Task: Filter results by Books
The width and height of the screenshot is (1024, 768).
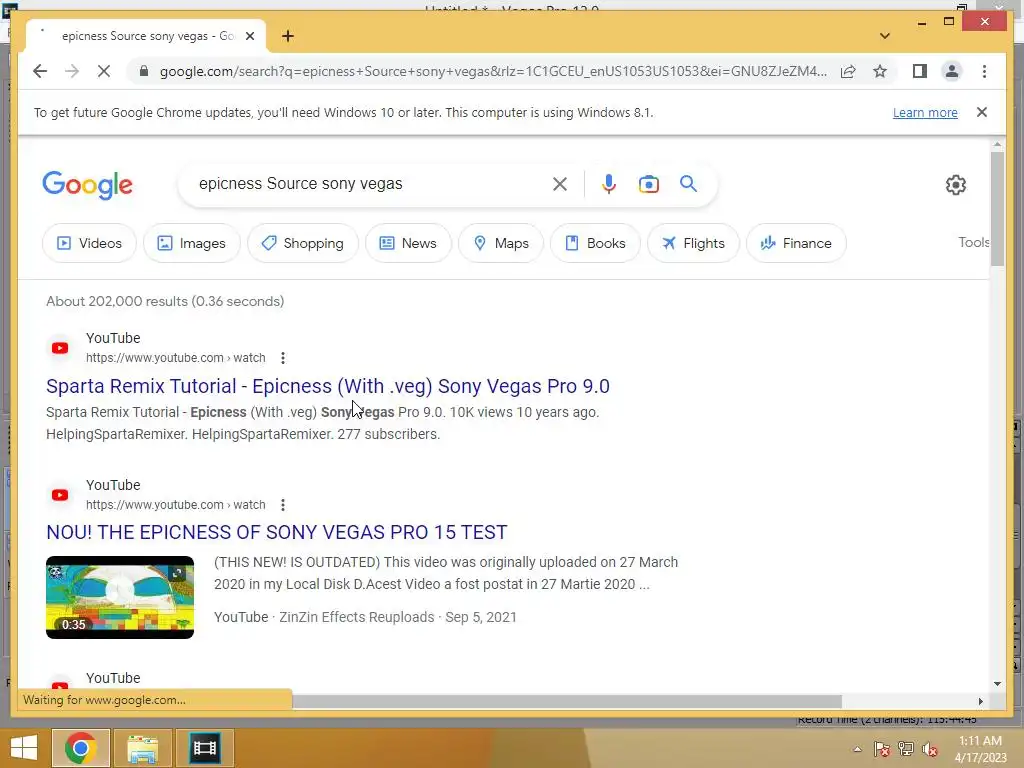Action: pos(595,243)
